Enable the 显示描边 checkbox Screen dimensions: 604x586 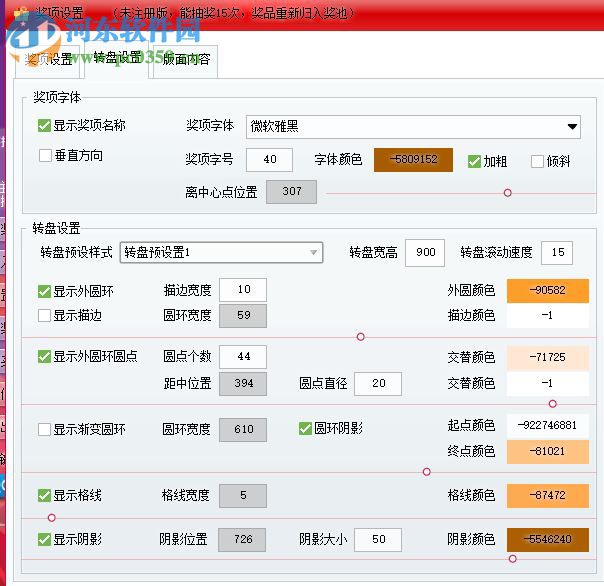point(44,315)
